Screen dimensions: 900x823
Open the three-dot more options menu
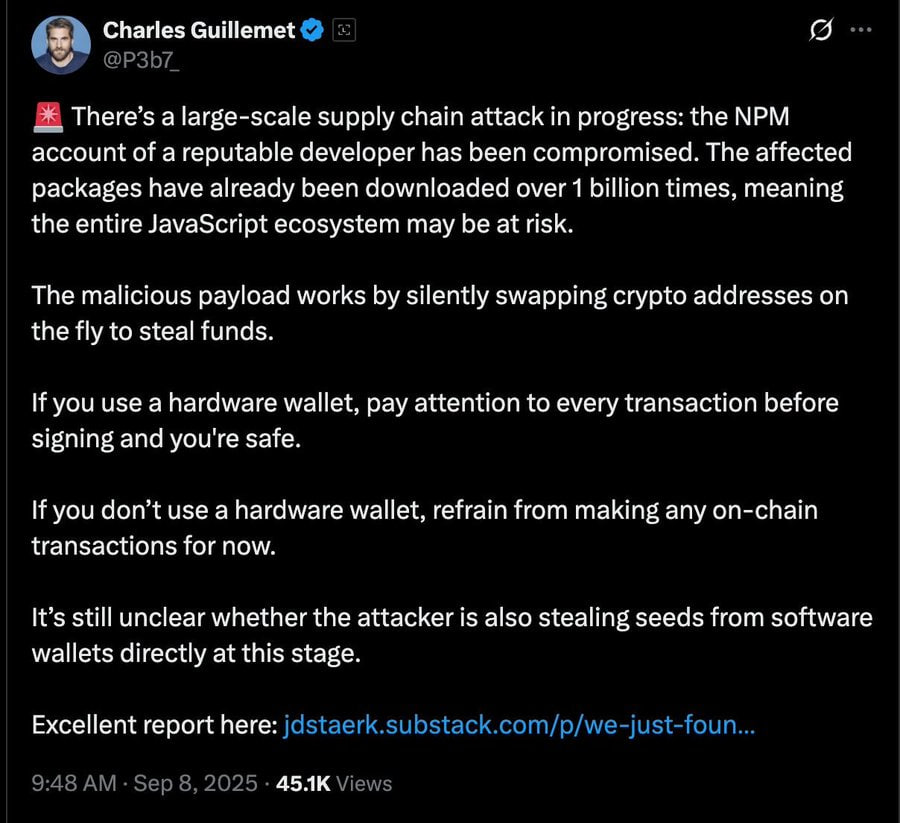tap(861, 30)
